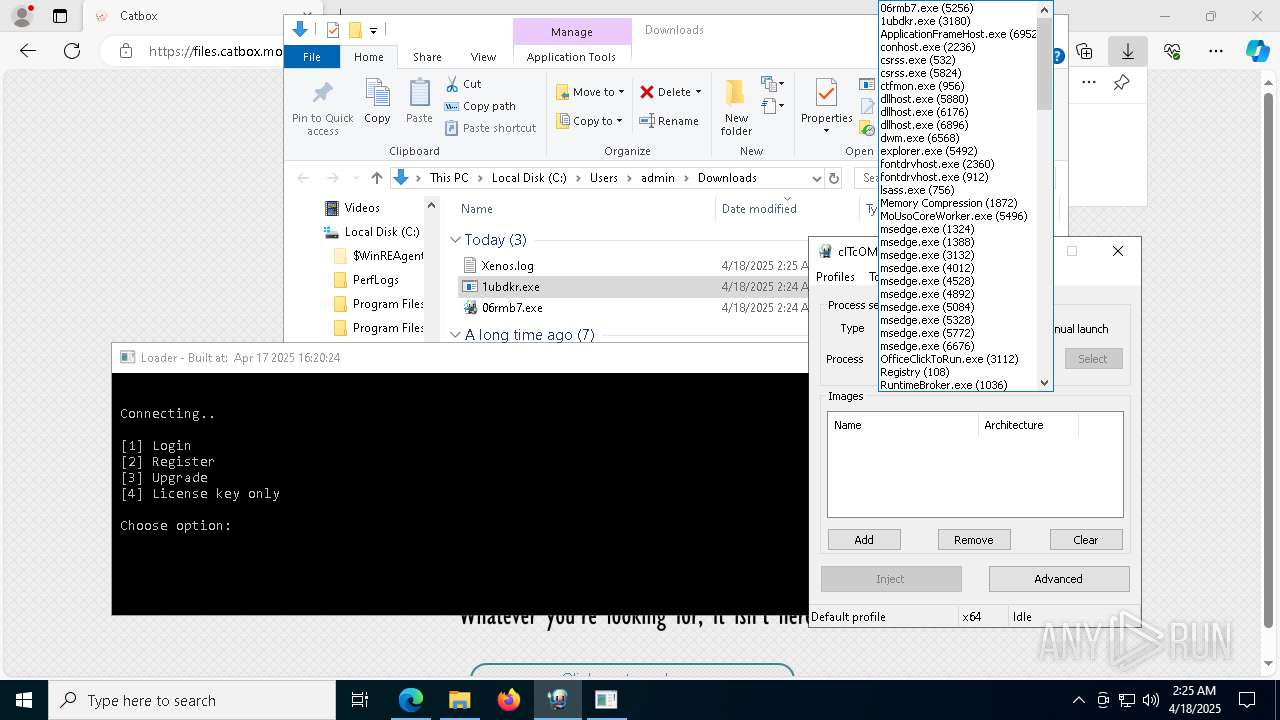Show hidden system tray icons
This screenshot has width=1280, height=720.
click(1078, 700)
